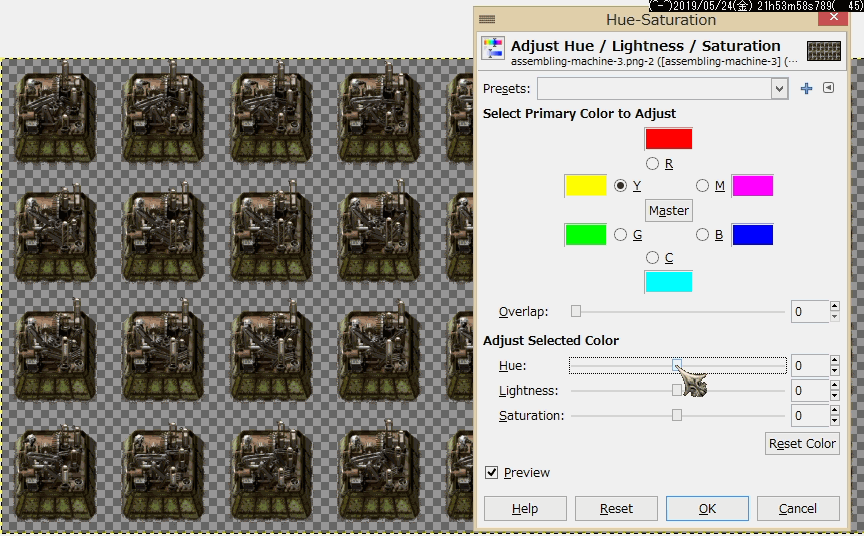Select the G green radio button
The image size is (864, 536).
(620, 235)
